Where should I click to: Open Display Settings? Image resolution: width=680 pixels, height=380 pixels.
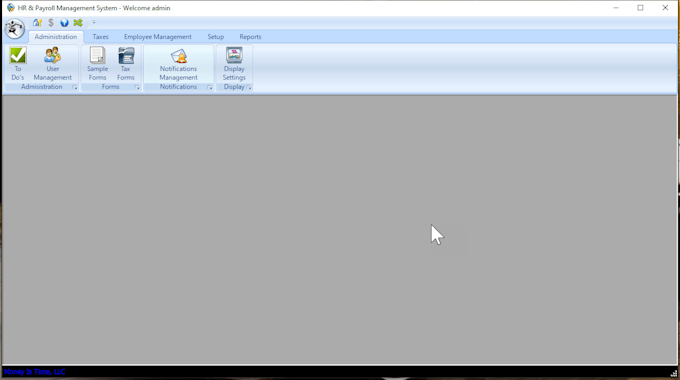(x=234, y=64)
